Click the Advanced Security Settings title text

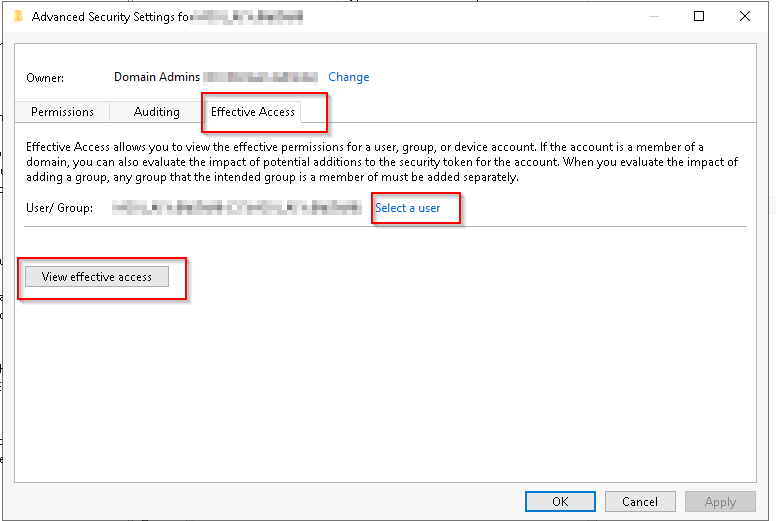110,16
